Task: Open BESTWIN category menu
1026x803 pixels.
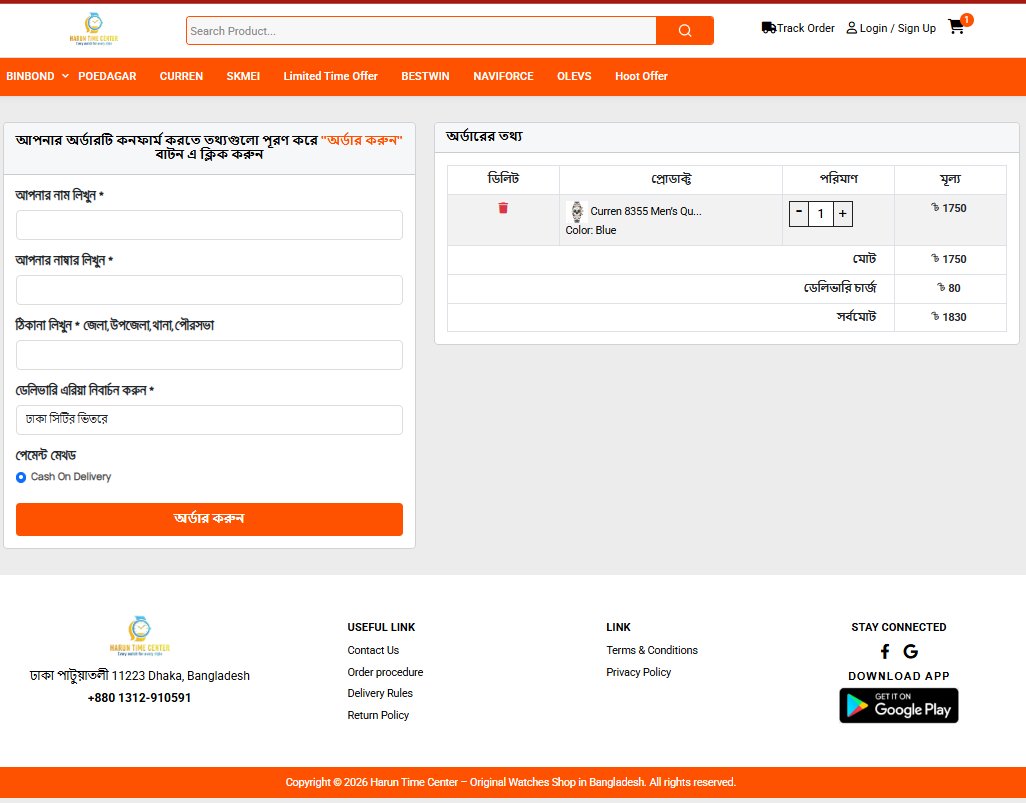Action: click(425, 76)
